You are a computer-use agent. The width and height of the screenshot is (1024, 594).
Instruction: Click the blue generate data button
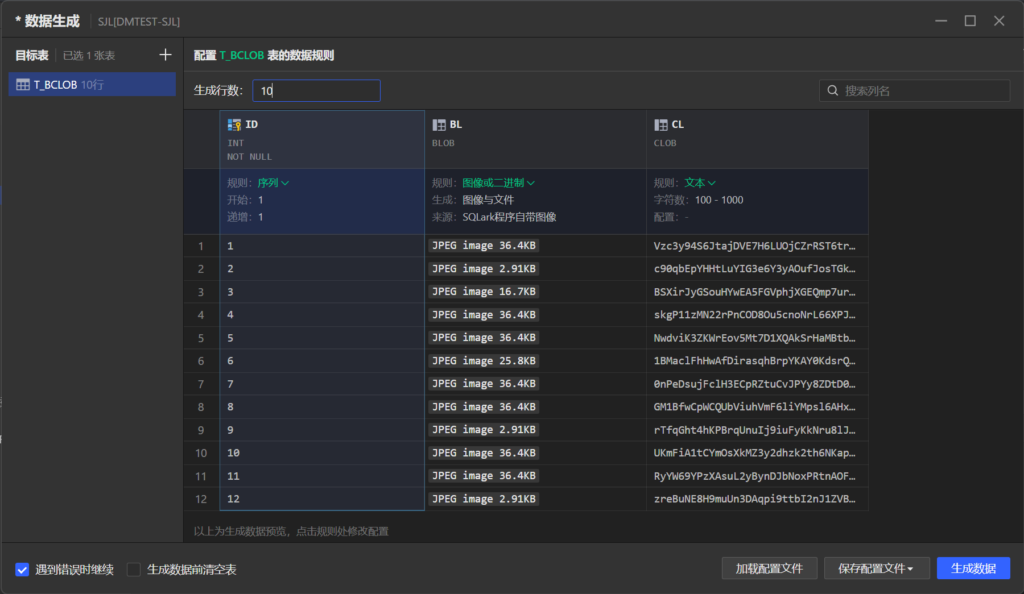pyautogui.click(x=973, y=568)
